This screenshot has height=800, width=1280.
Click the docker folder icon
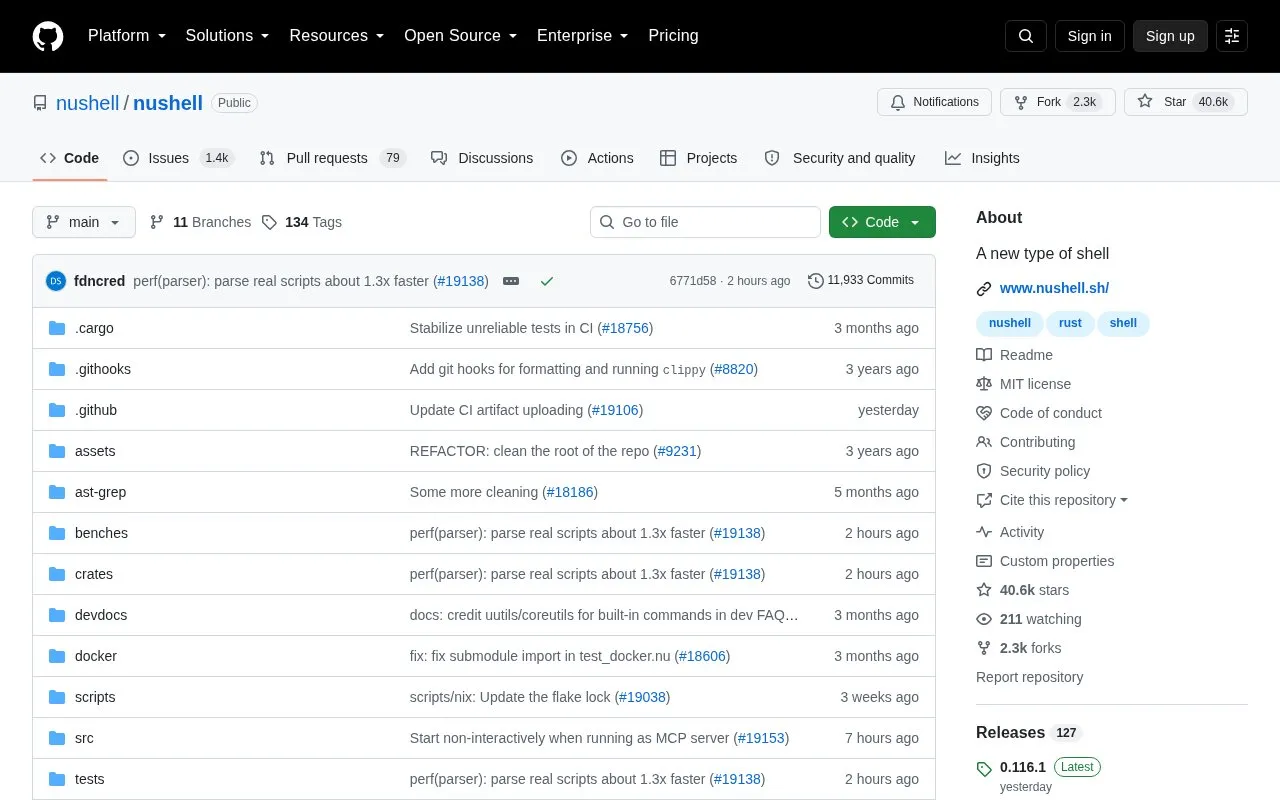click(x=57, y=656)
